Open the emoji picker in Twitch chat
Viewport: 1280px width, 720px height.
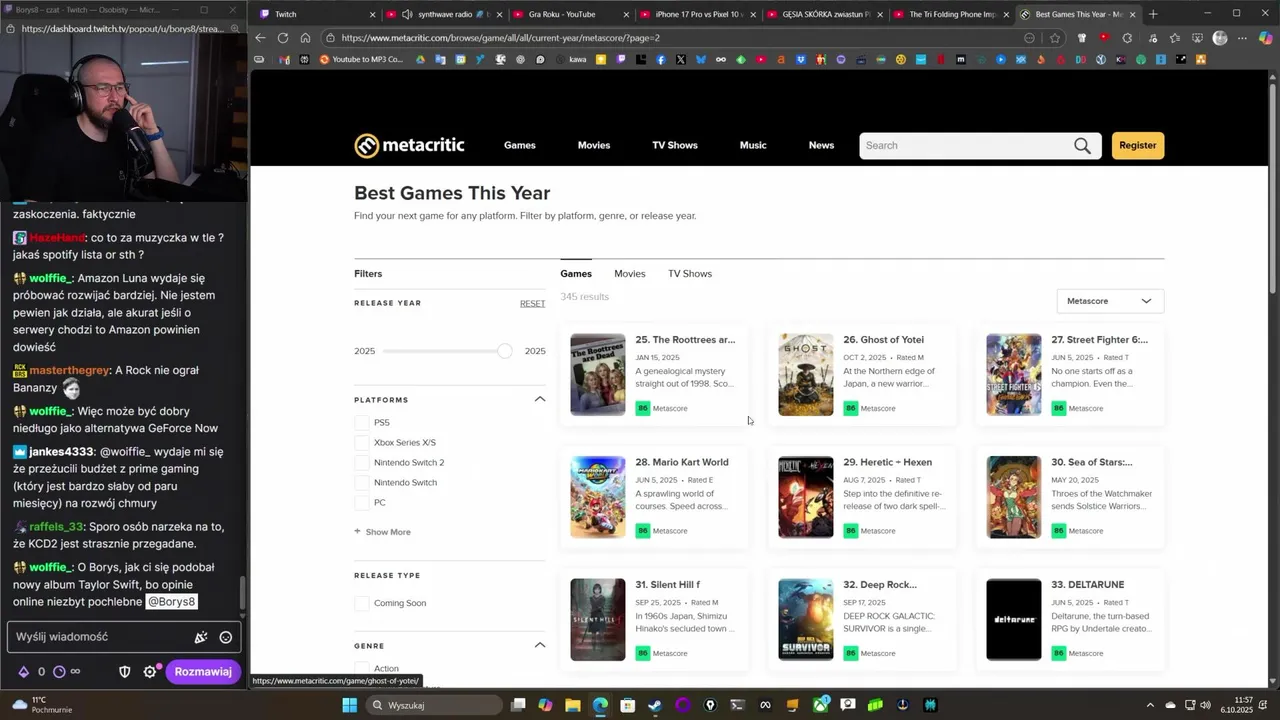pos(226,637)
